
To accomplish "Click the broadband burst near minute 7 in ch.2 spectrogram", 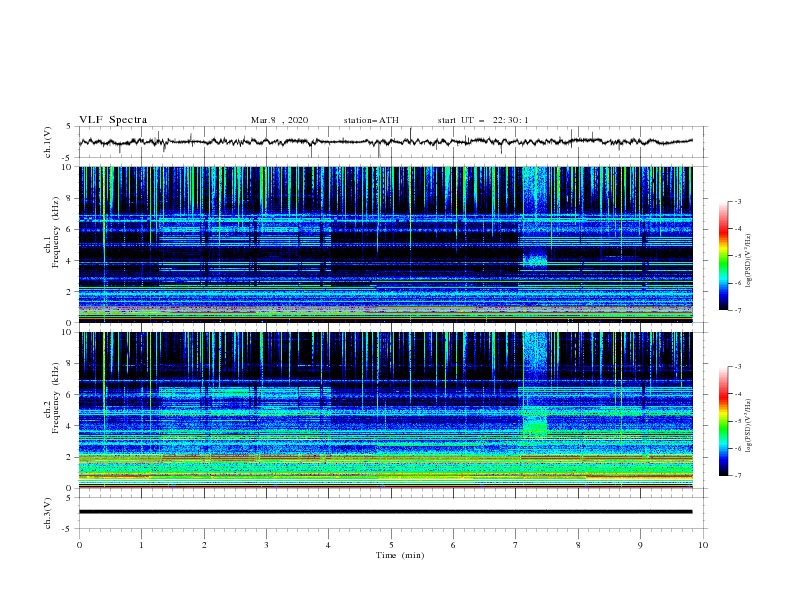I will (535, 384).
